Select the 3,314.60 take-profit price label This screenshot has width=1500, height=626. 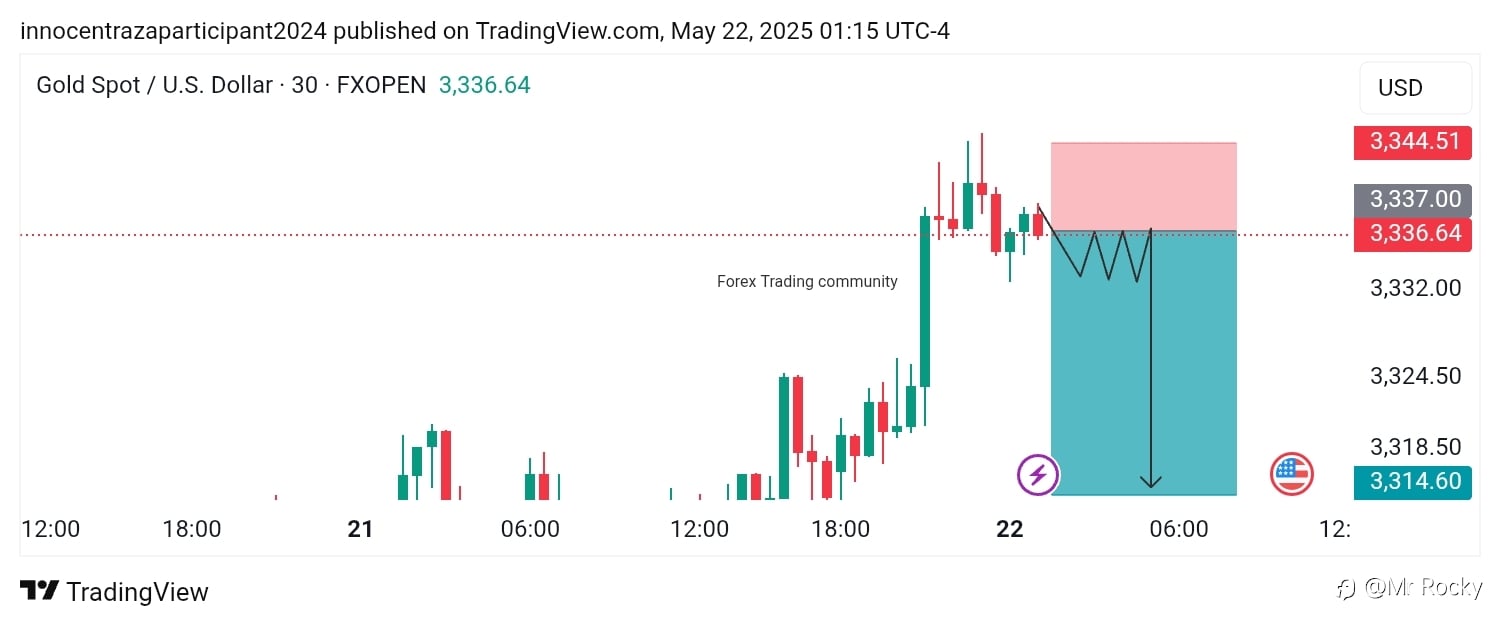tap(1412, 482)
